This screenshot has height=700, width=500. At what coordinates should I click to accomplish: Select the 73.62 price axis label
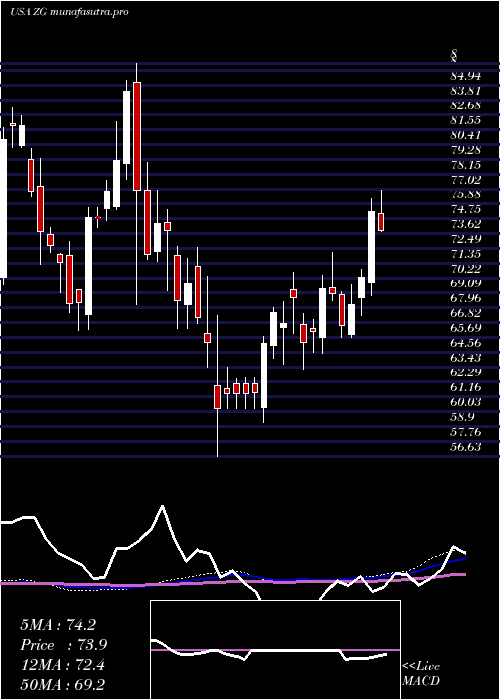click(466, 224)
